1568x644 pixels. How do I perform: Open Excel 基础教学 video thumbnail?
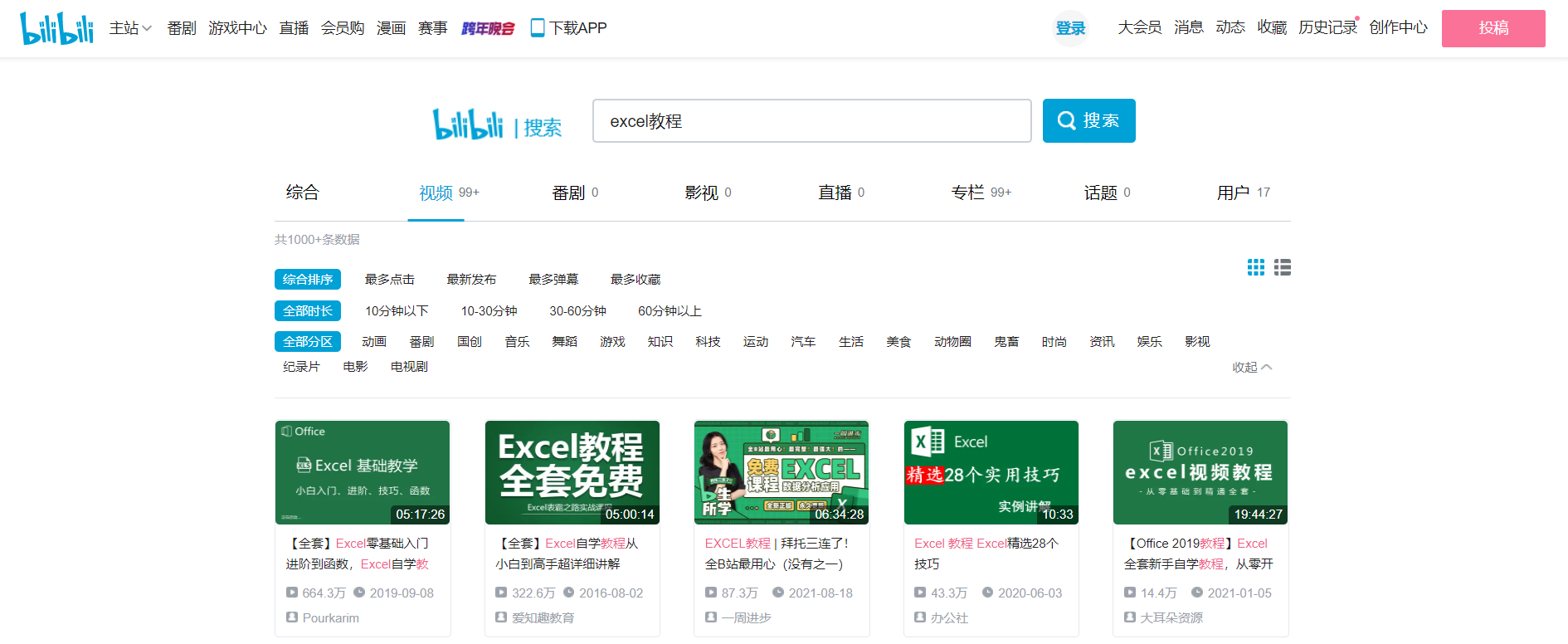(x=363, y=472)
